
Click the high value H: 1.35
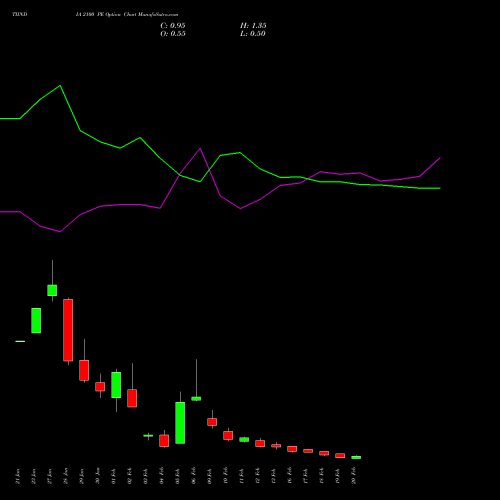click(253, 26)
